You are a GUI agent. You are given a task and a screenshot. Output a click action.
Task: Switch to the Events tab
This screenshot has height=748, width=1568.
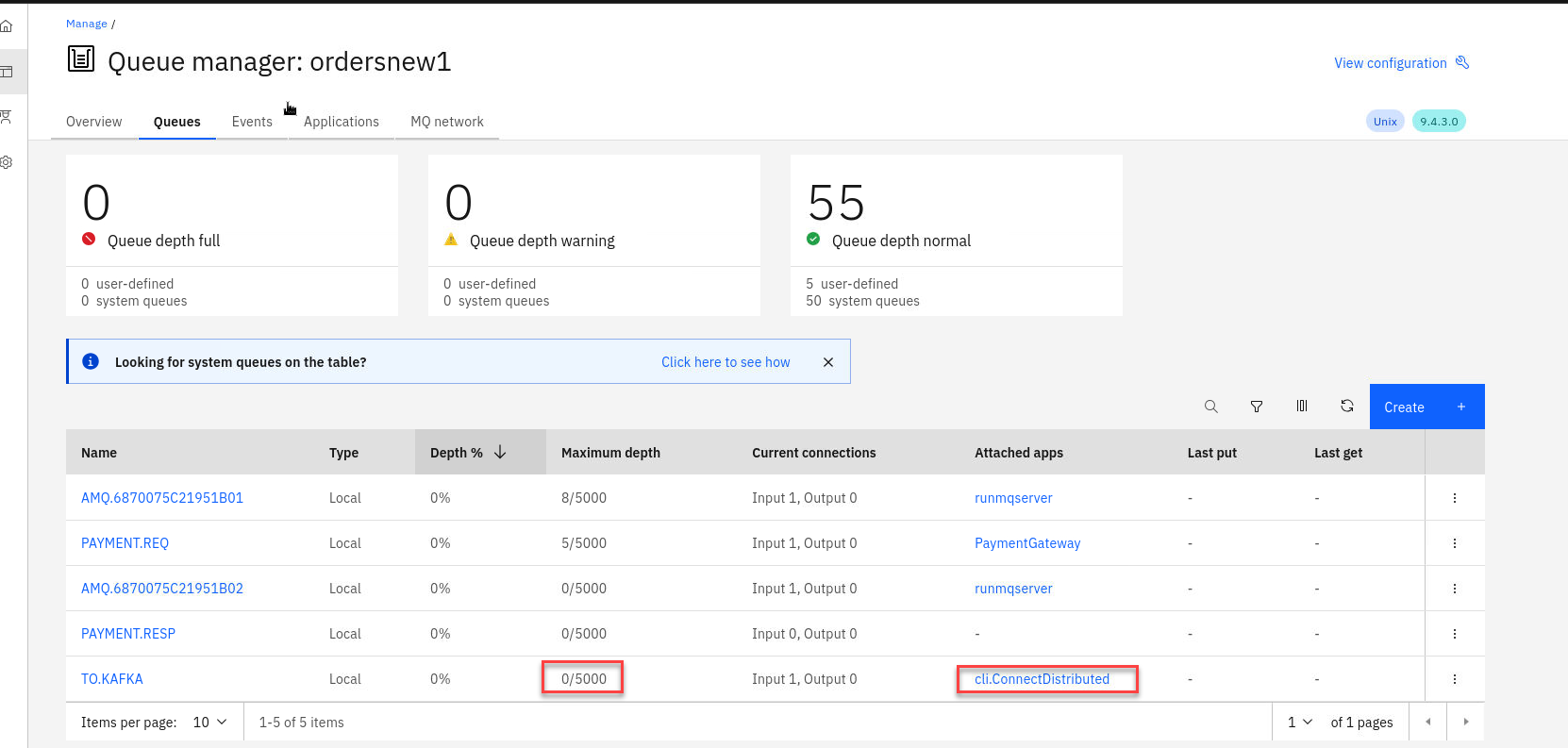click(x=252, y=122)
